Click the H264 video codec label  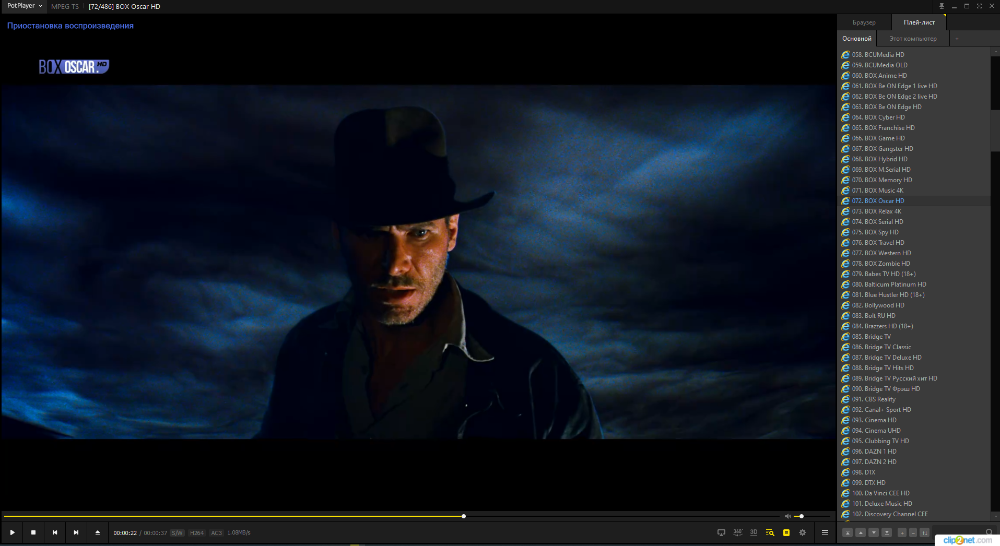pyautogui.click(x=196, y=533)
